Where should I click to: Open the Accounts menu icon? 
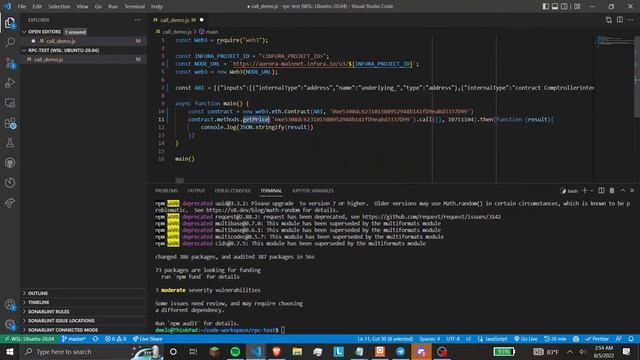pos(10,304)
